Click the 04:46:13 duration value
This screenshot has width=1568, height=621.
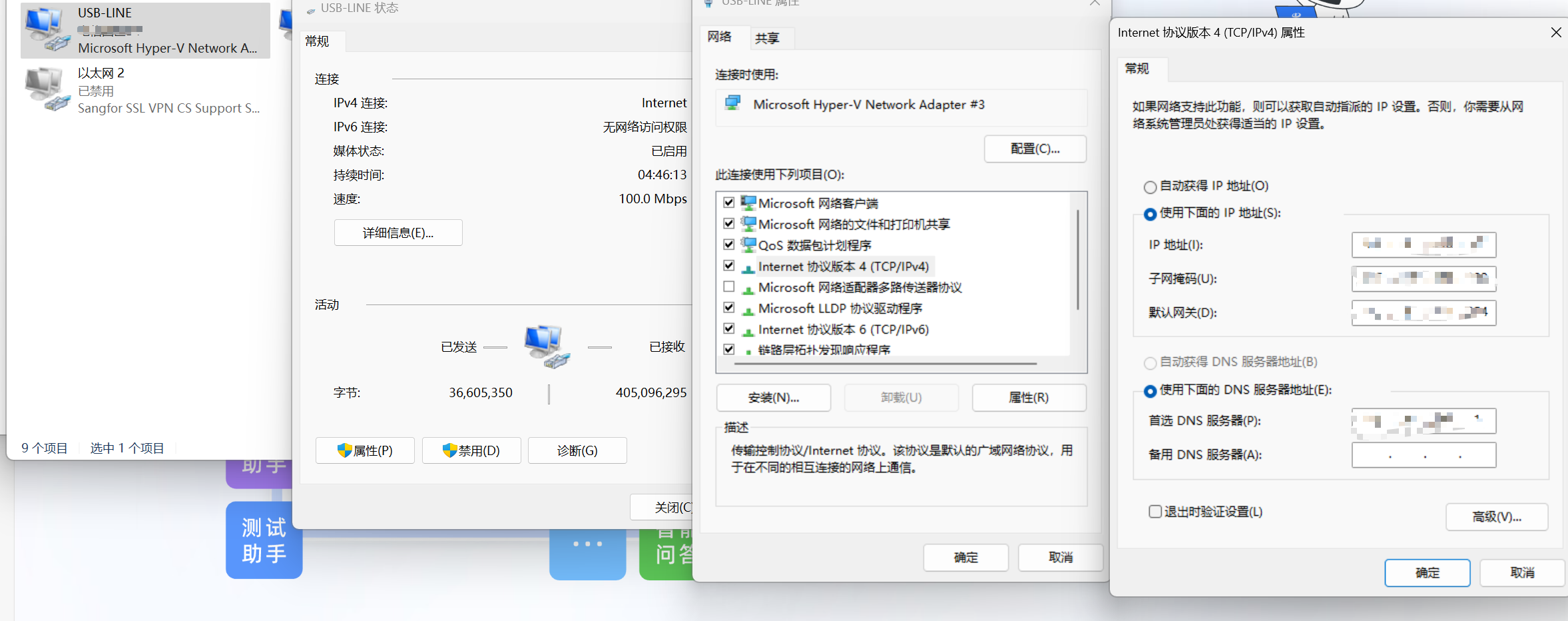662,175
